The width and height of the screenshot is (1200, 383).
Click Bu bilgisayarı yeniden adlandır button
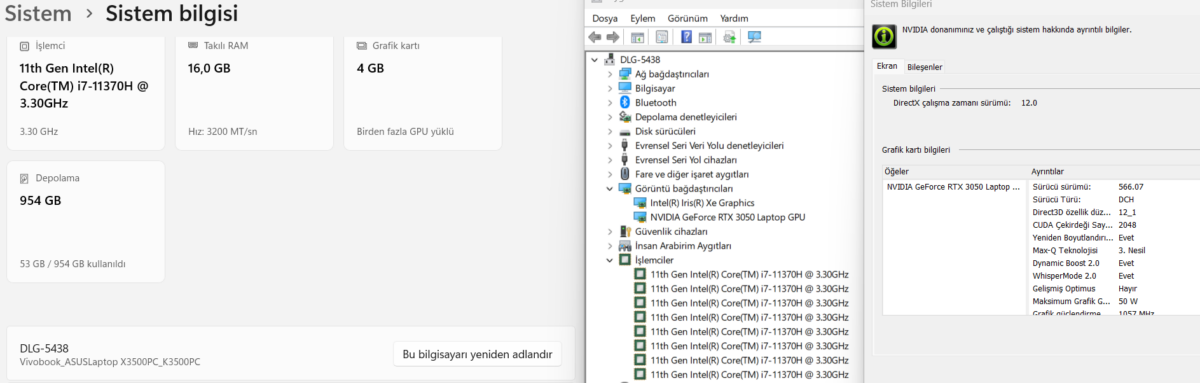(477, 354)
